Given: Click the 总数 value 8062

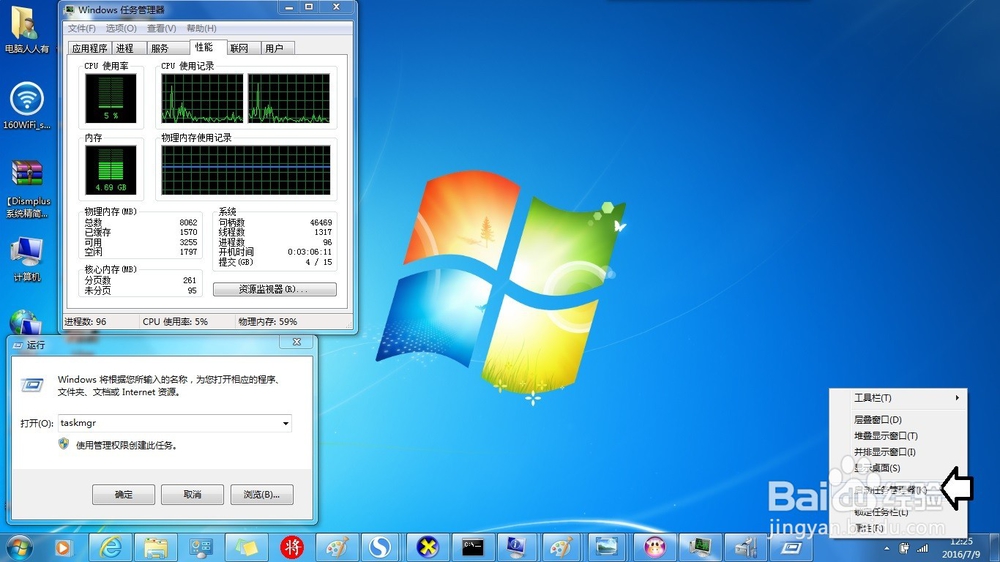Looking at the screenshot, I should click(189, 223).
